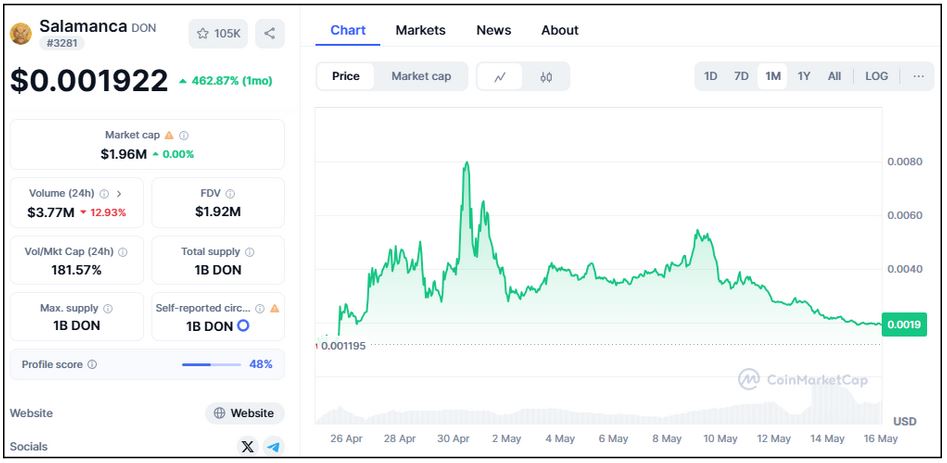
Task: Click circulating supply circle indicator
Action: (x=243, y=326)
